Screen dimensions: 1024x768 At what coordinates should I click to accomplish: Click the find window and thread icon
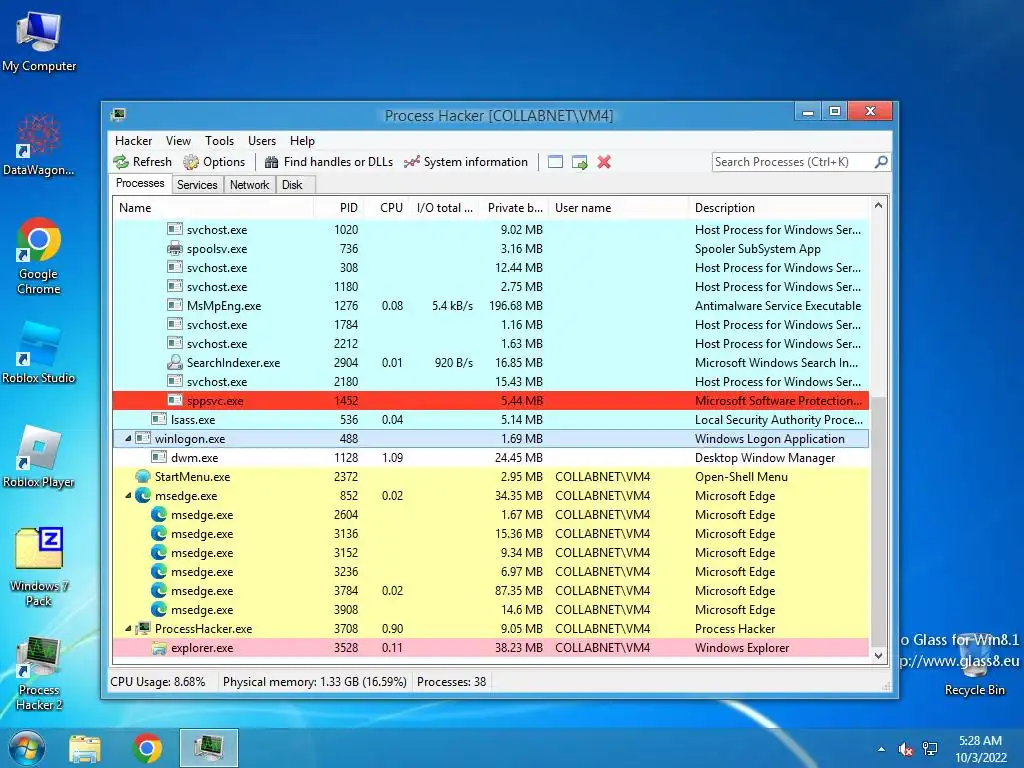point(579,162)
